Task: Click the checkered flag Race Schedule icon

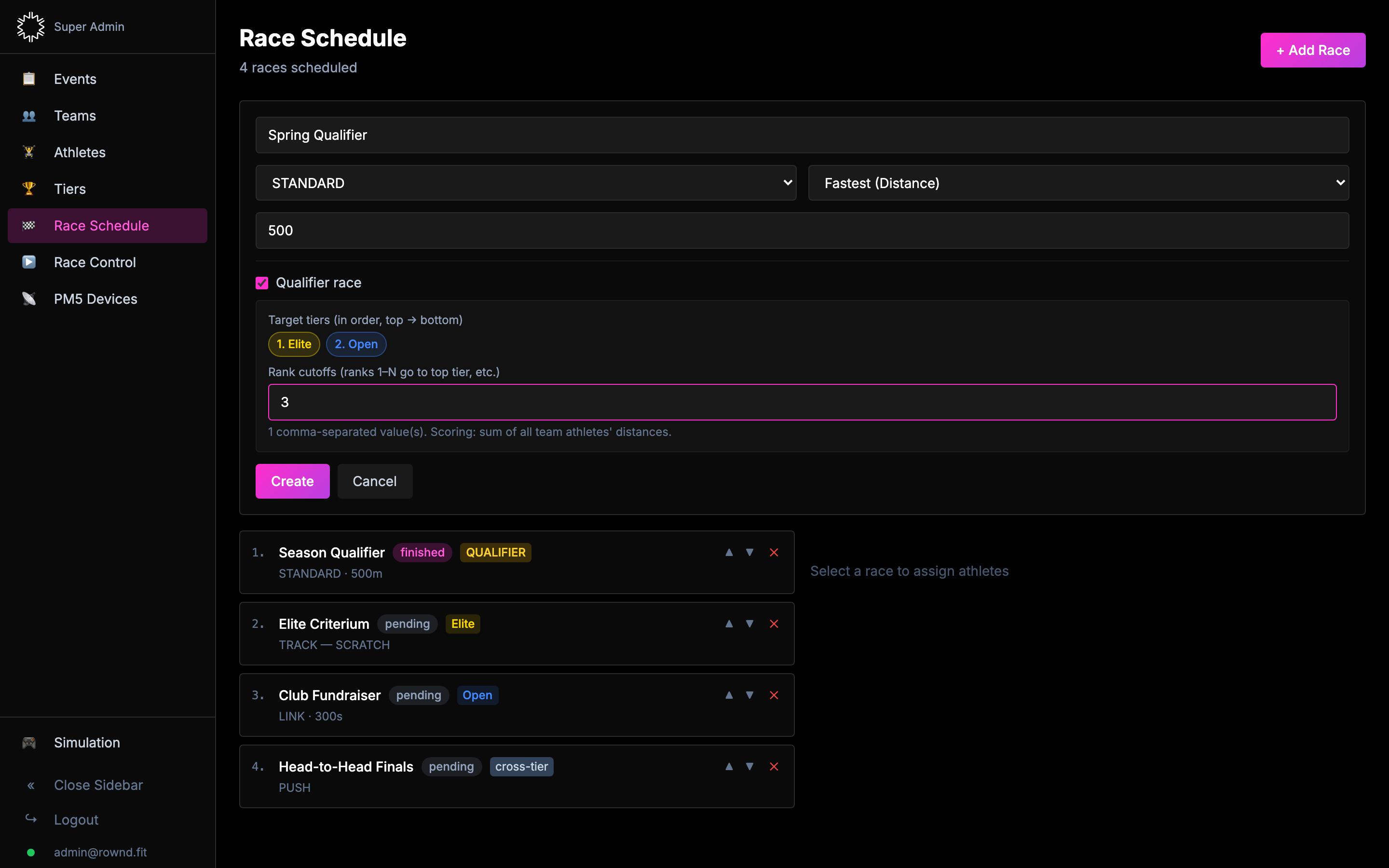Action: point(29,225)
